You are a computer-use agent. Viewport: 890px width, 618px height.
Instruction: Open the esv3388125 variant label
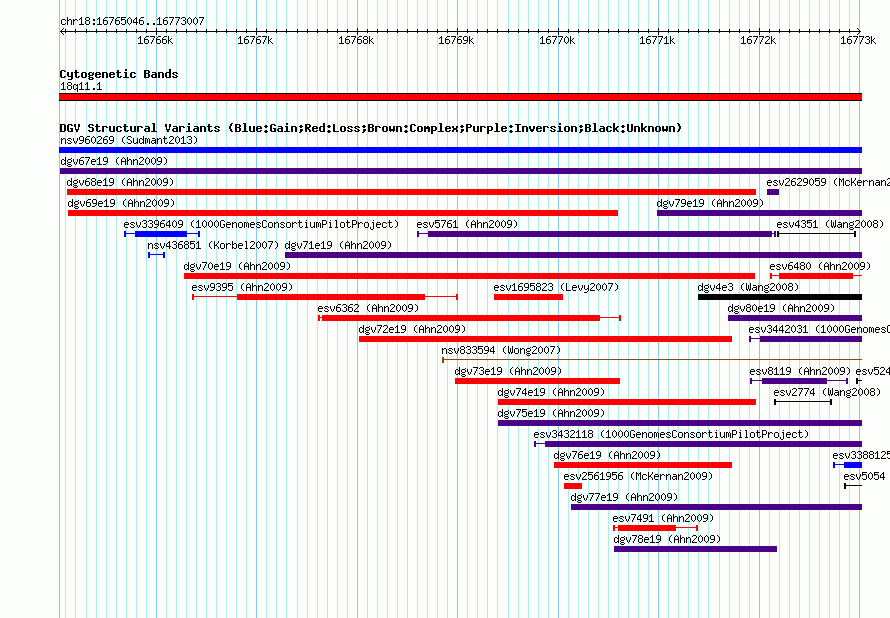(x=861, y=455)
